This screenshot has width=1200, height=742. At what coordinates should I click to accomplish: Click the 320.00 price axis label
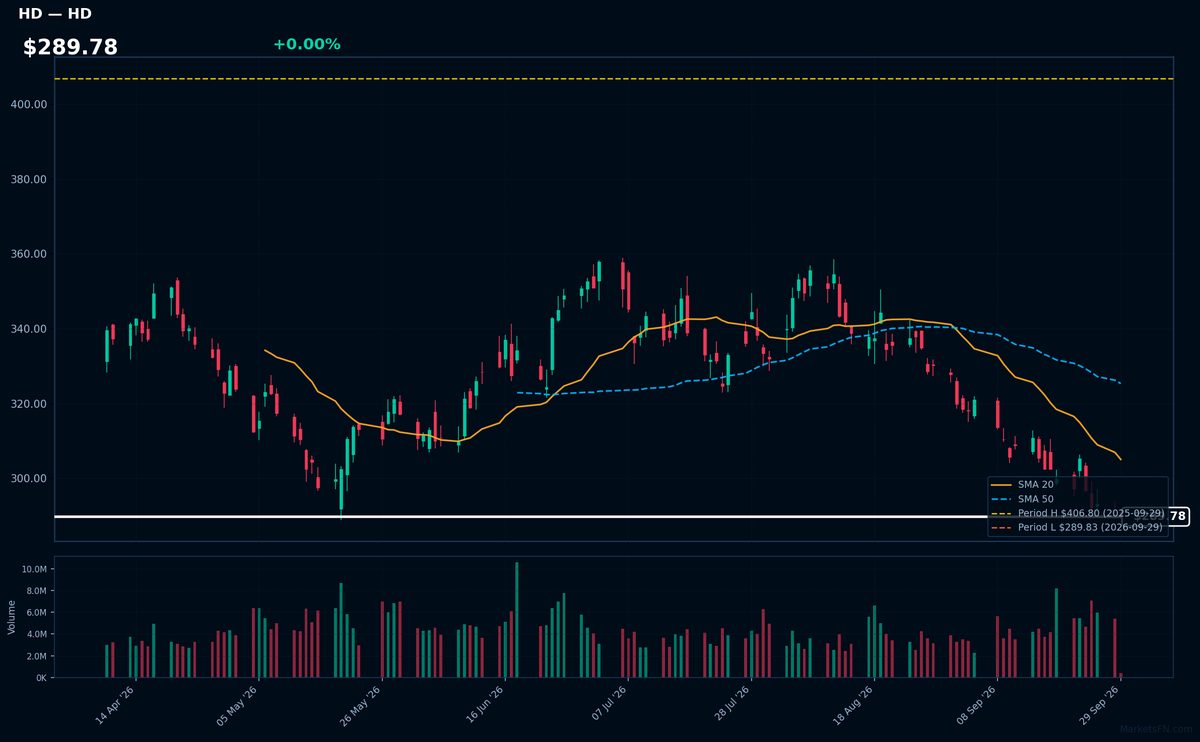point(30,404)
